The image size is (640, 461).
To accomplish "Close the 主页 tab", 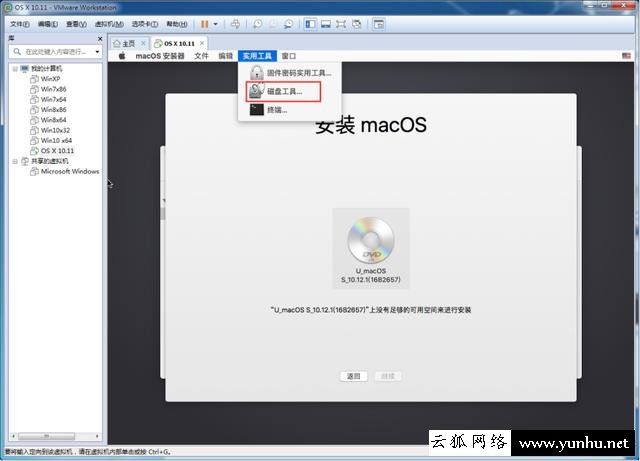I will pos(143,43).
